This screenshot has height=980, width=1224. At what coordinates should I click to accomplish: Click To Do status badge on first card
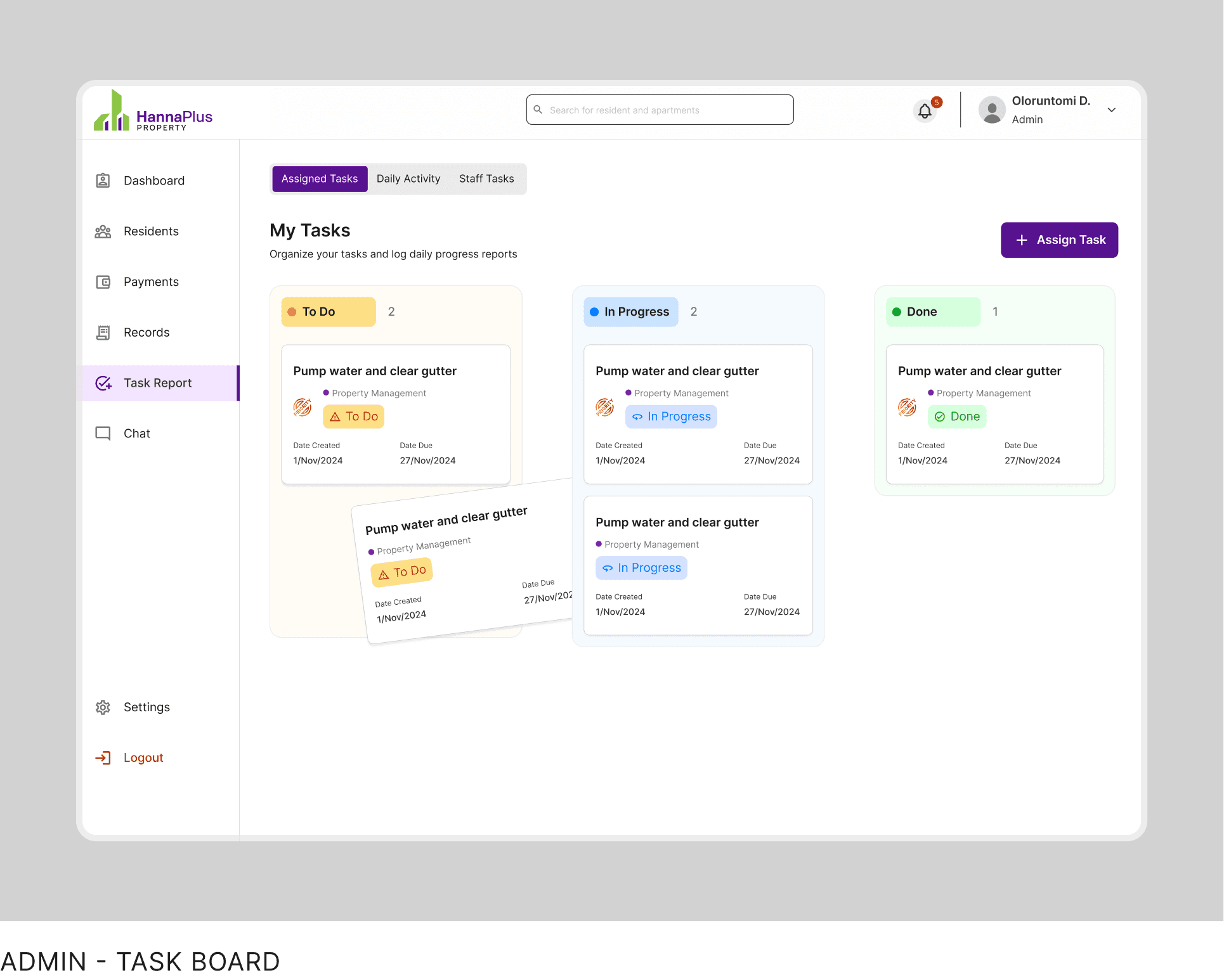click(354, 417)
